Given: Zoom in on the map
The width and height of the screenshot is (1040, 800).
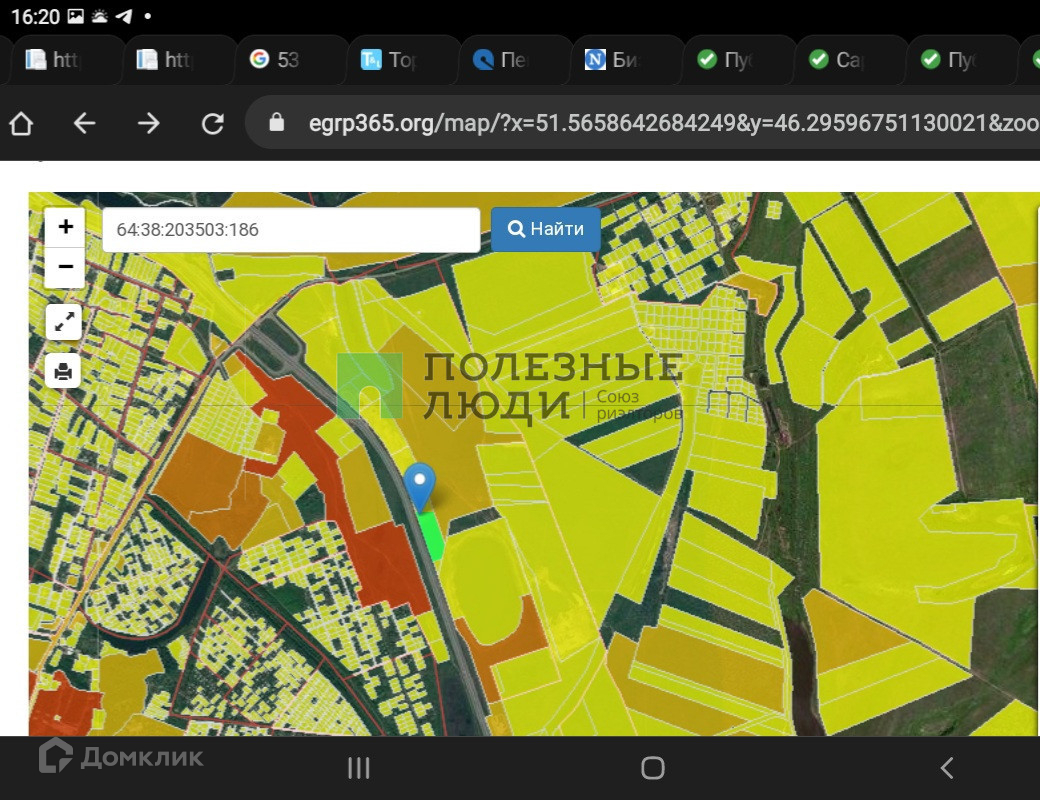Looking at the screenshot, I should tap(65, 227).
